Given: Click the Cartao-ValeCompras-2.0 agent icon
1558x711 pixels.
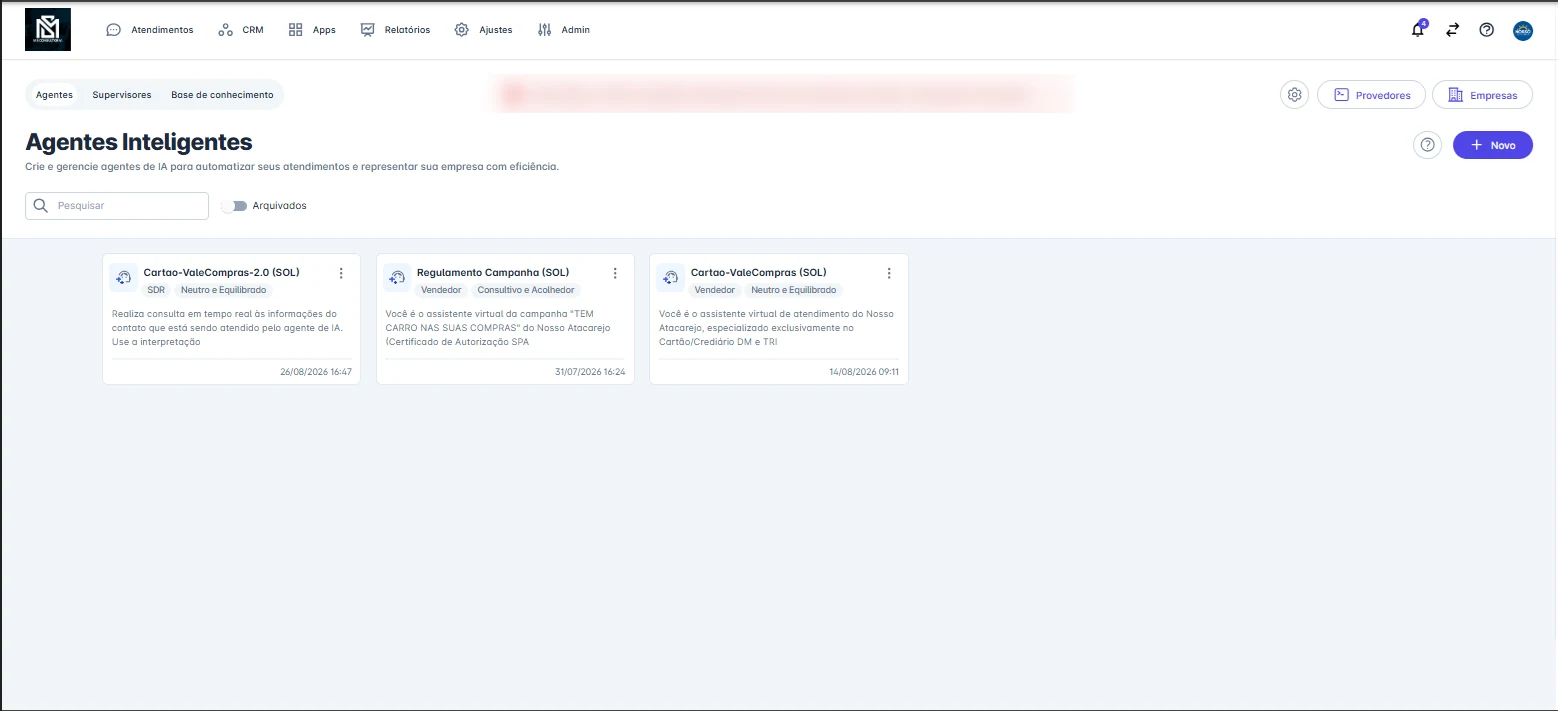Looking at the screenshot, I should pos(123,278).
